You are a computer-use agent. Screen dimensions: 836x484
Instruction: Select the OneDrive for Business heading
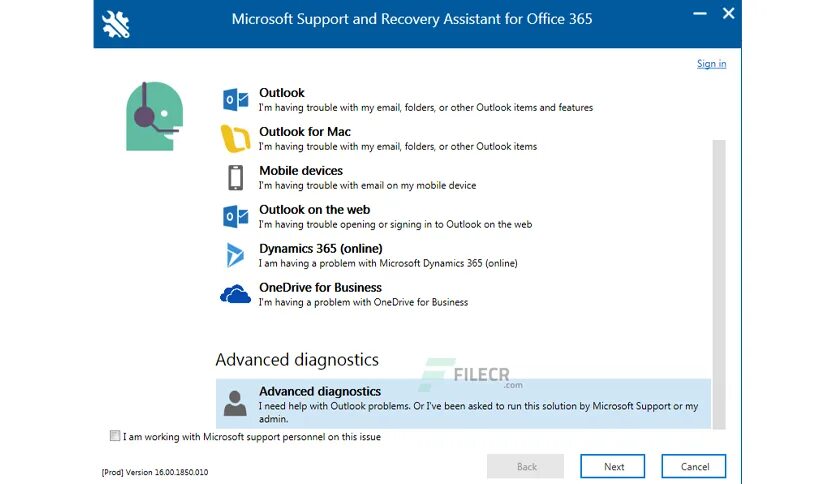[320, 287]
